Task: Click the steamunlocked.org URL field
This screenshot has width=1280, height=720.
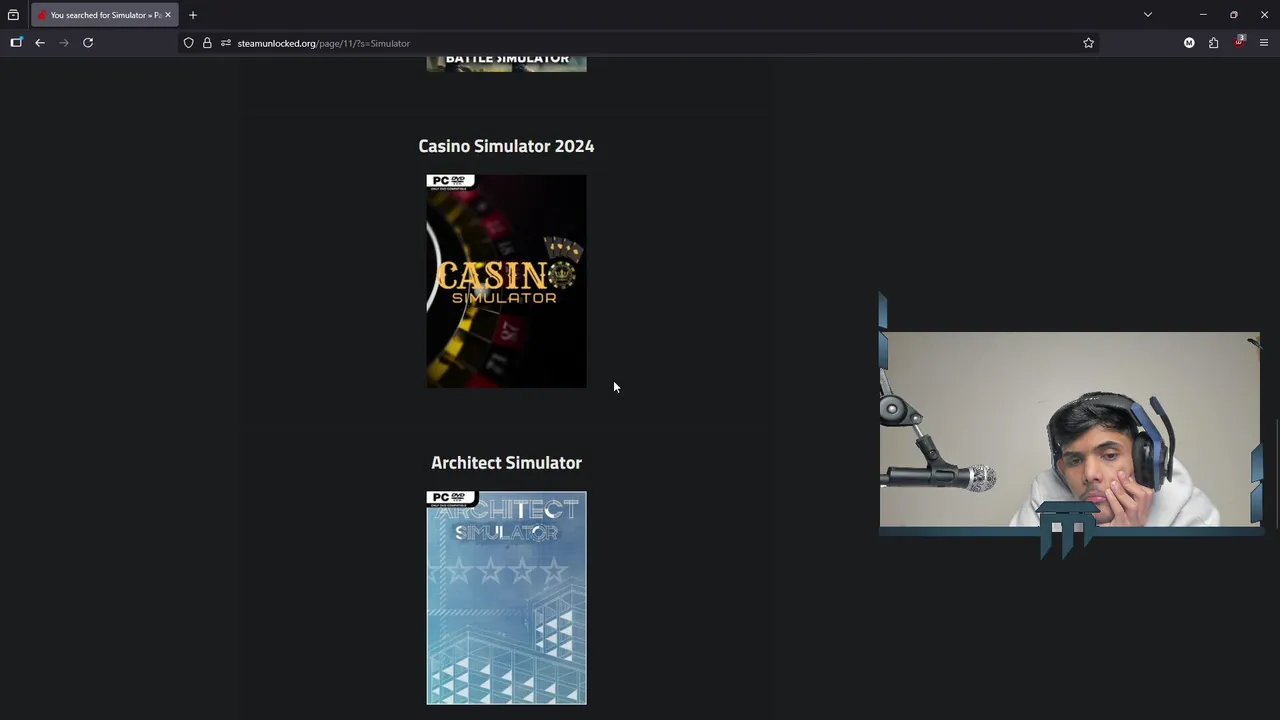Action: click(638, 43)
